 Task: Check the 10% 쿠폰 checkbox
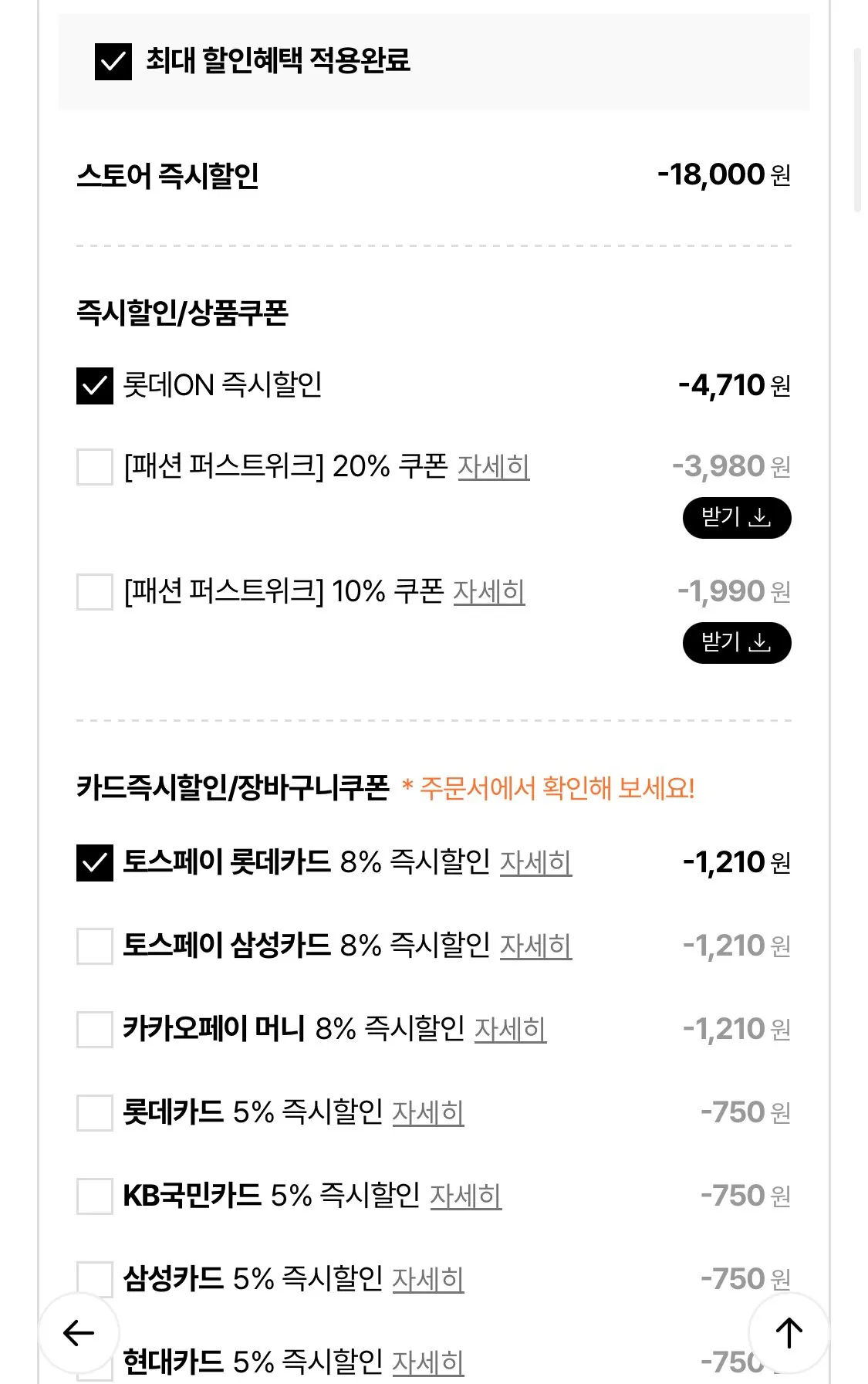tap(95, 592)
